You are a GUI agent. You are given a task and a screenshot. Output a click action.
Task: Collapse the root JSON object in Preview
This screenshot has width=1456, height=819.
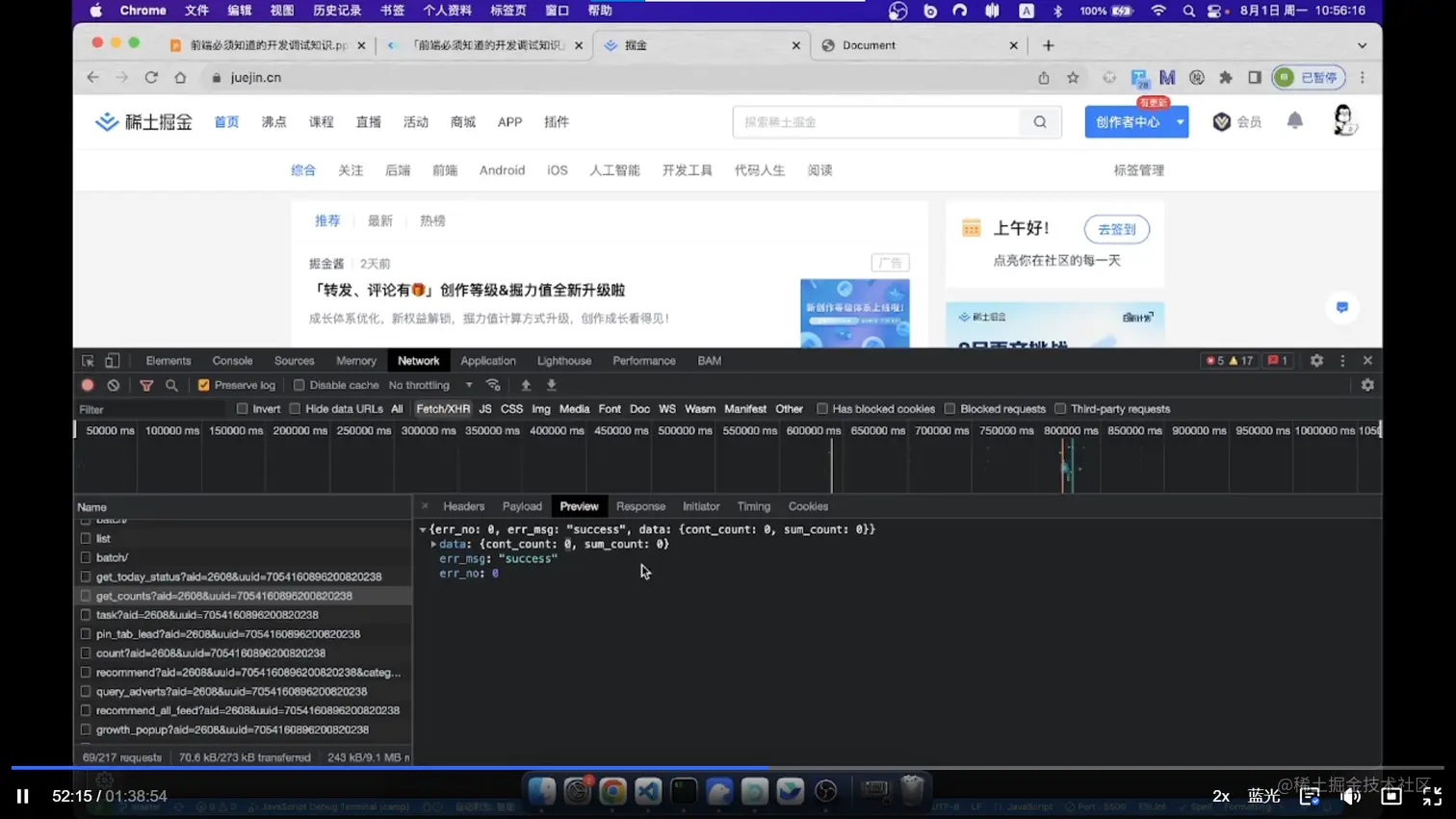[423, 529]
